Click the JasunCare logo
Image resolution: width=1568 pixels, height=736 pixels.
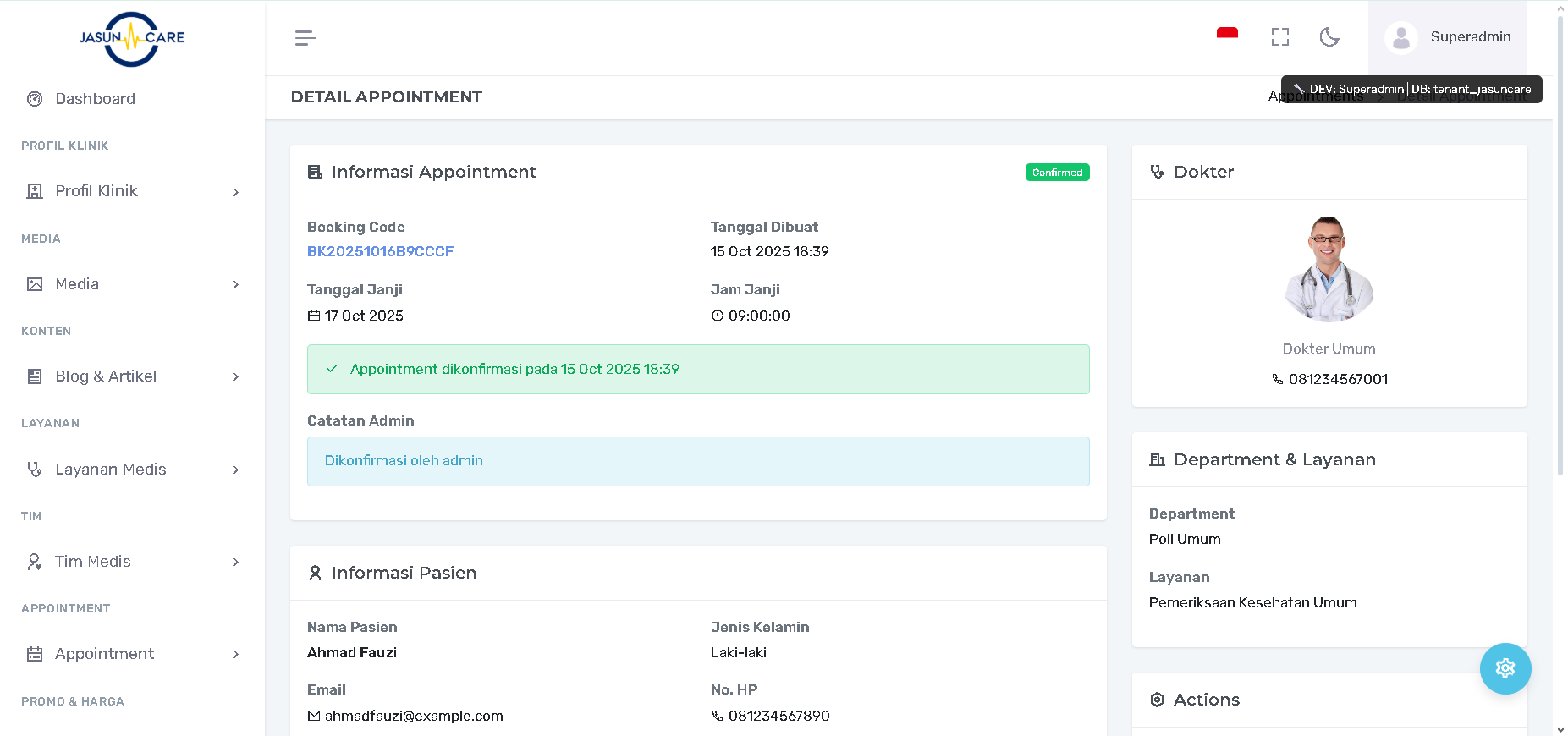click(132, 38)
